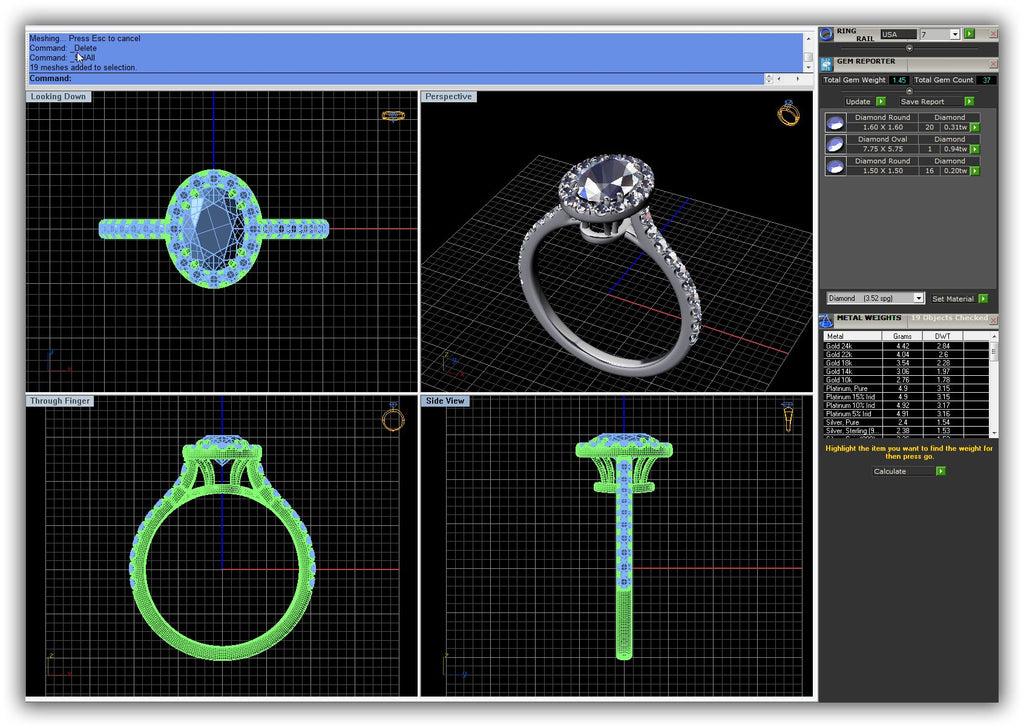Open the ring size 7 dropdown

click(955, 34)
